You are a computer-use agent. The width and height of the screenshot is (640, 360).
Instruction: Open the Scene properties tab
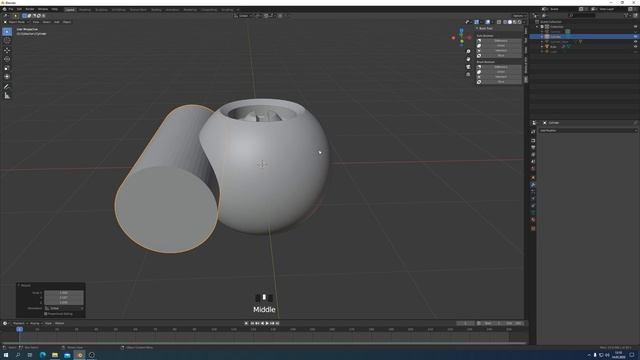click(x=533, y=162)
